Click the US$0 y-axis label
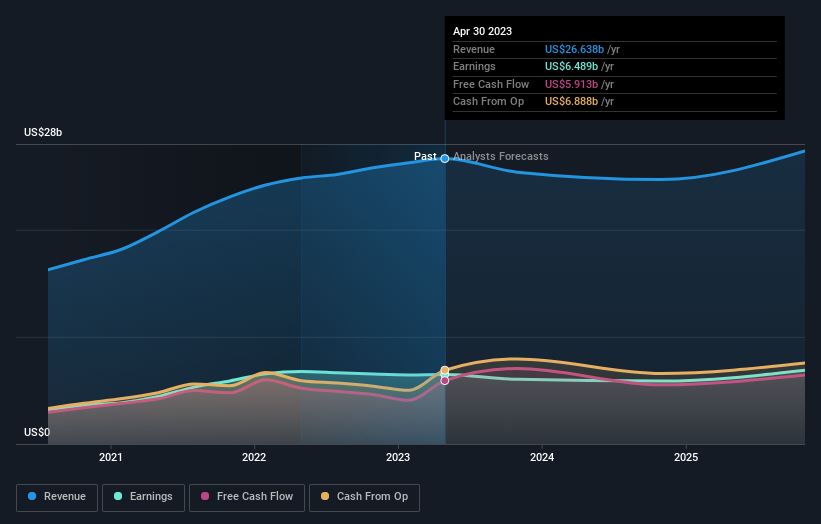The image size is (821, 524). point(37,432)
